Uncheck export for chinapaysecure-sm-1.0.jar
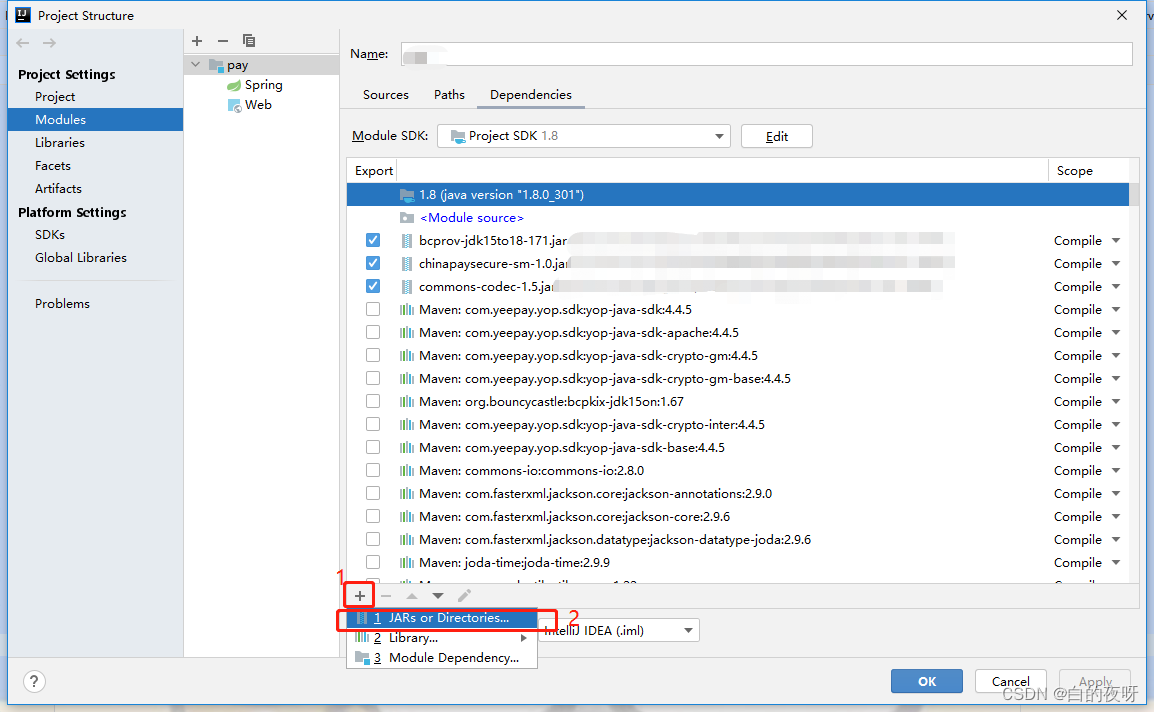The width and height of the screenshot is (1154, 712). coord(373,263)
